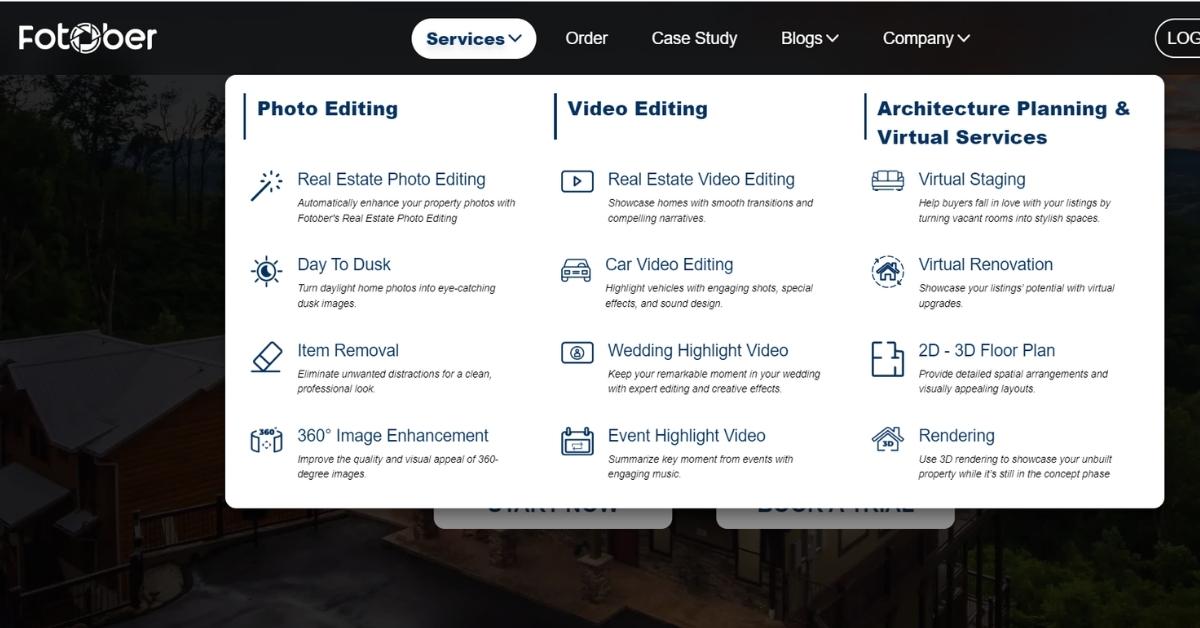Click the Real Estate Video Editing play icon
This screenshot has width=1200, height=628.
[577, 181]
